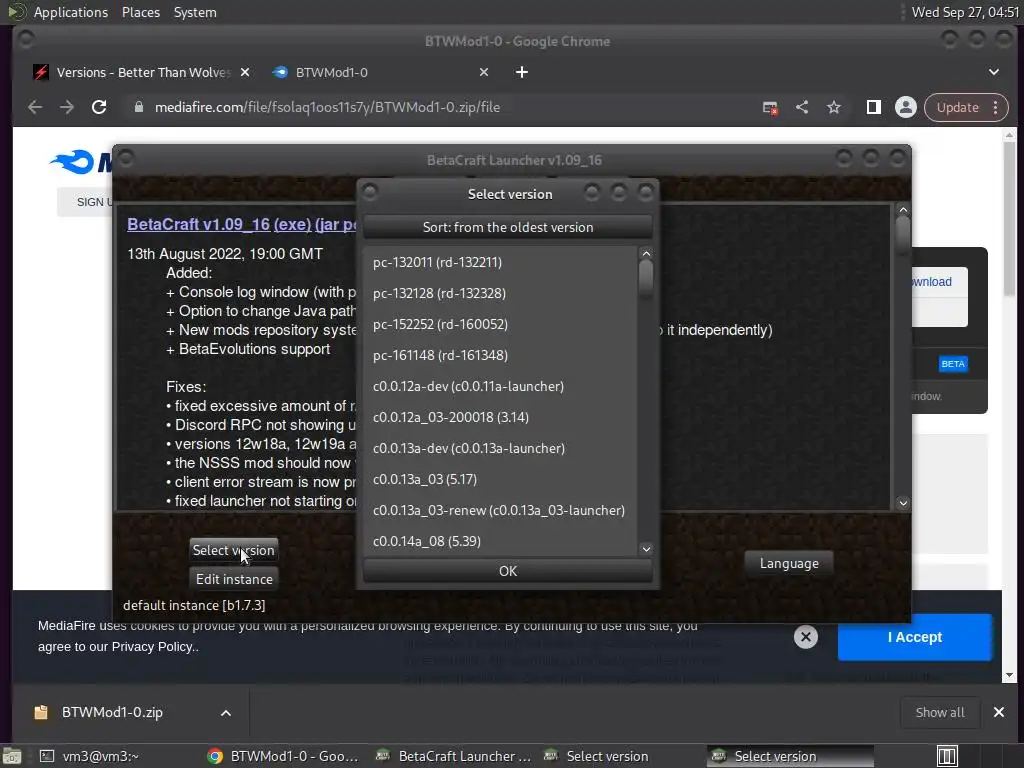Open the Language button in launcher
This screenshot has width=1024, height=768.
789,564
